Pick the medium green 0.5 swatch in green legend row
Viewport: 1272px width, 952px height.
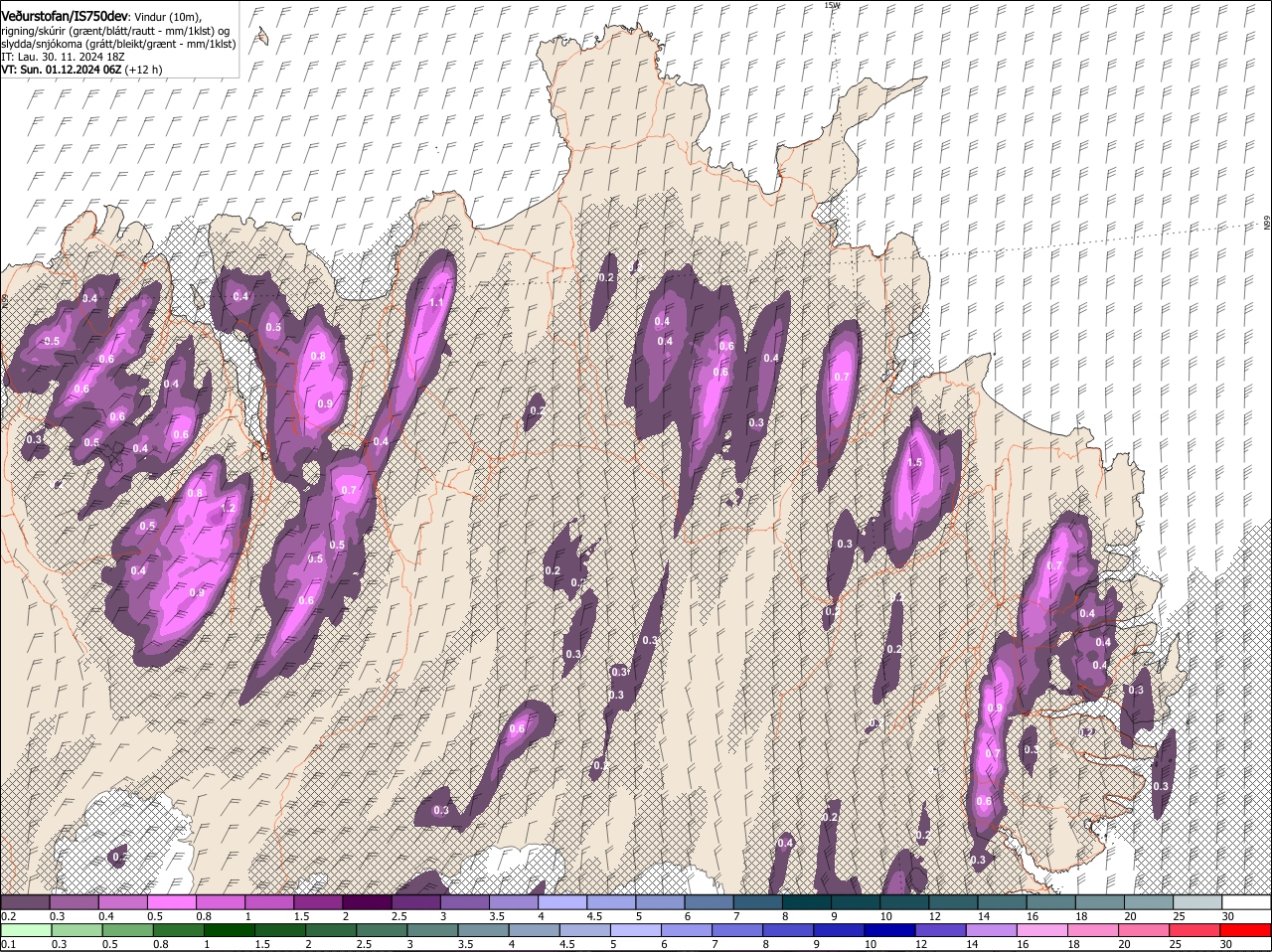pyautogui.click(x=127, y=930)
